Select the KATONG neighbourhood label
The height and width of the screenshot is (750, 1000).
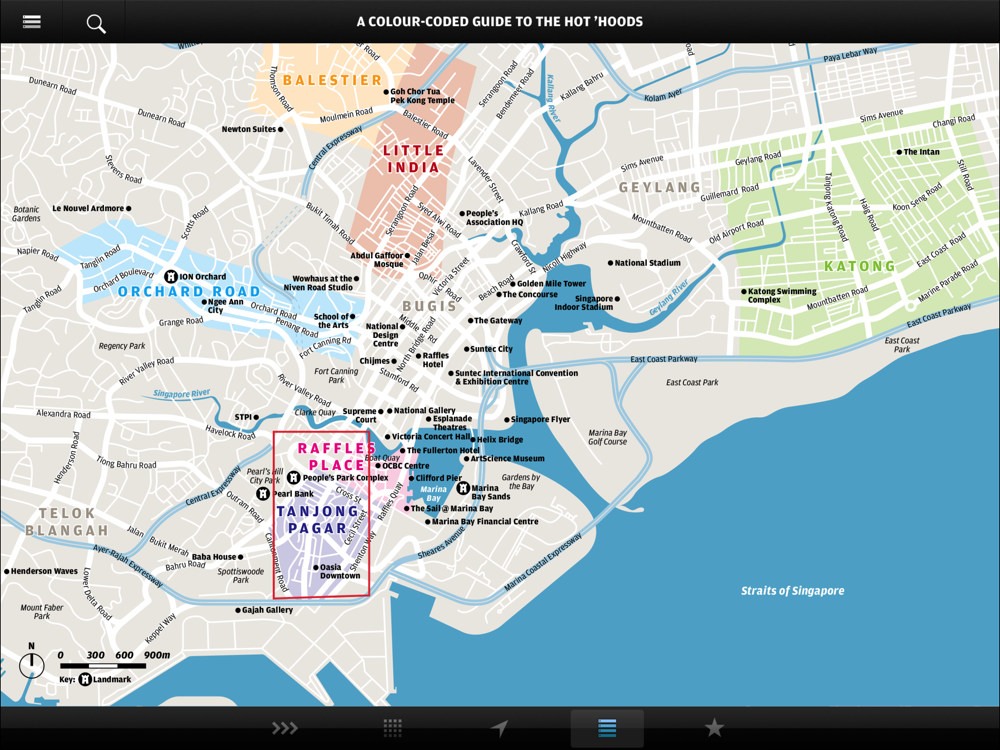tap(860, 266)
